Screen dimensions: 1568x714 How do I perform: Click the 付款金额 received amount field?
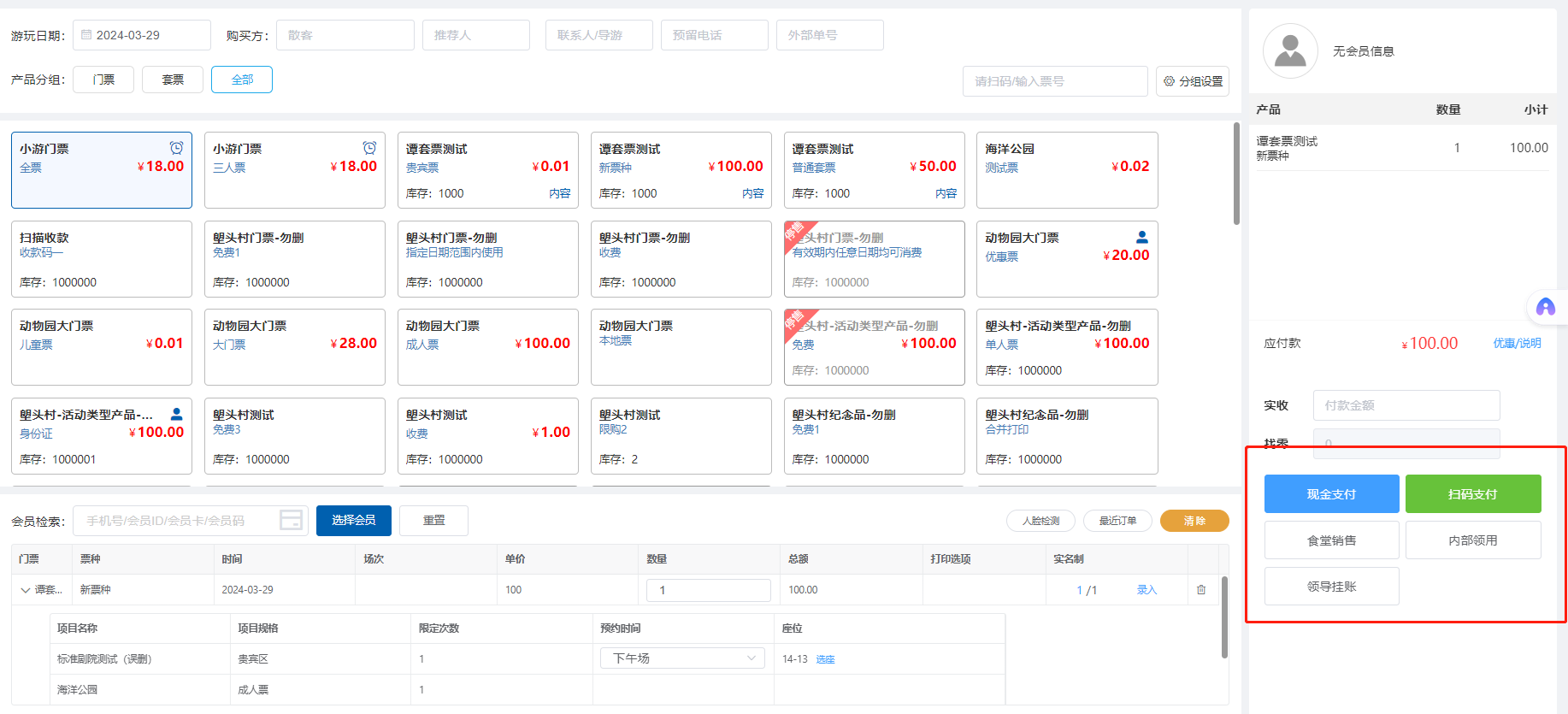coord(1406,405)
